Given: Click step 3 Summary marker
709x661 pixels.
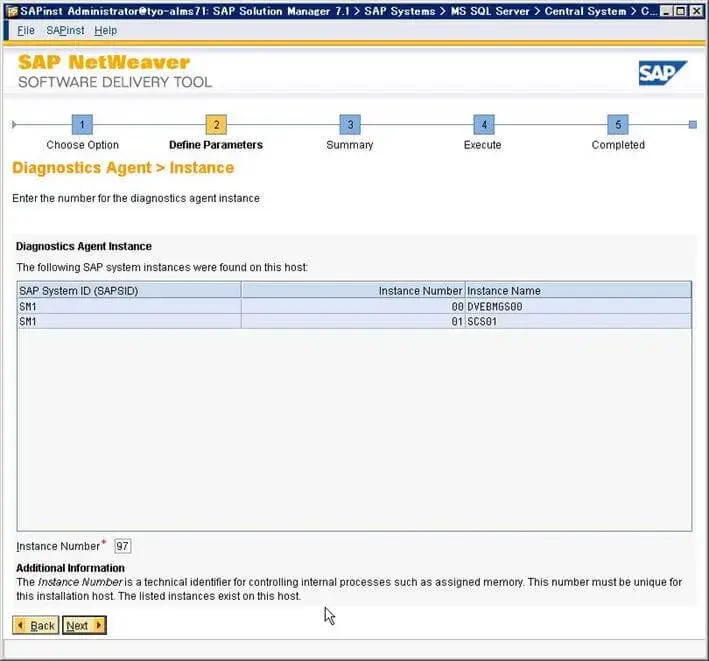Looking at the screenshot, I should [x=350, y=125].
